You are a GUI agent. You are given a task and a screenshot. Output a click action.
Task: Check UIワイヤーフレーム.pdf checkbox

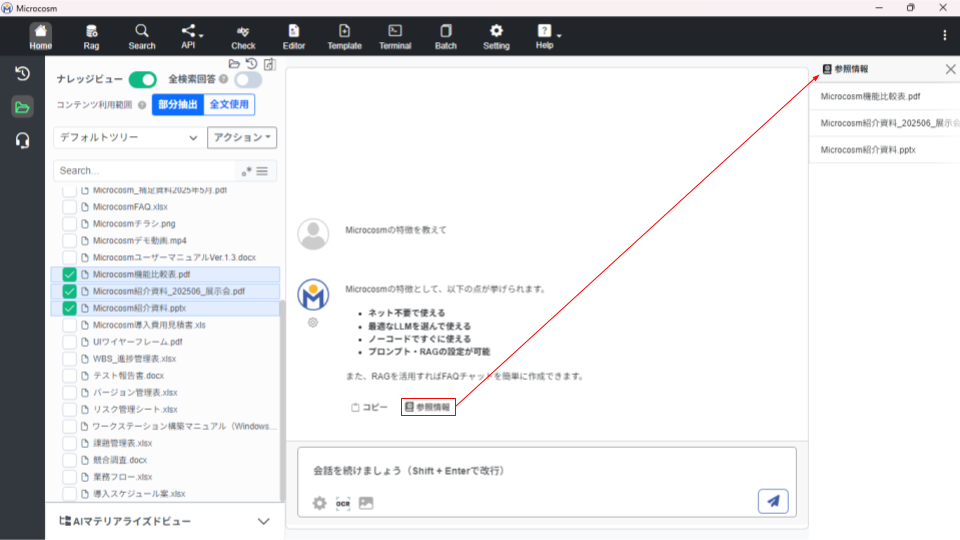pos(69,342)
